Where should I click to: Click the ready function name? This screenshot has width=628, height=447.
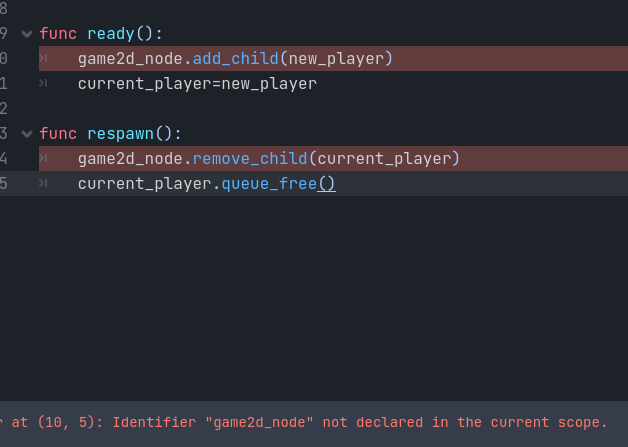pyautogui.click(x=111, y=34)
